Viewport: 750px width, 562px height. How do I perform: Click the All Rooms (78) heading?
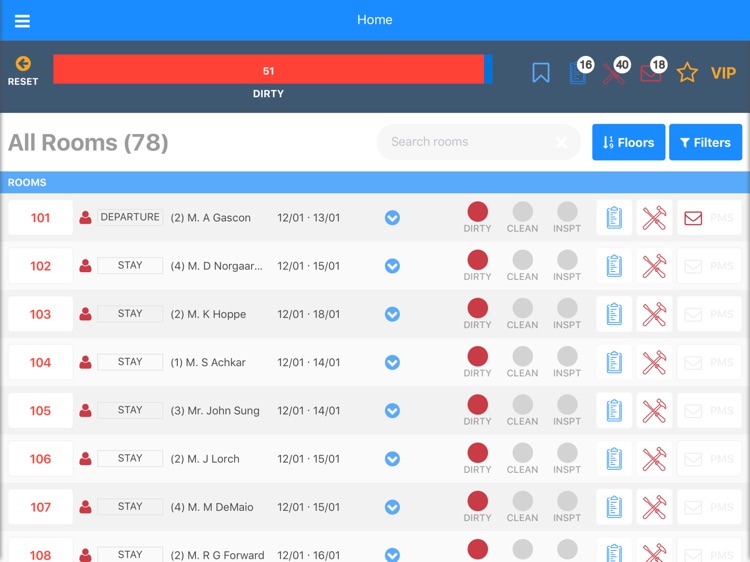pyautogui.click(x=88, y=143)
